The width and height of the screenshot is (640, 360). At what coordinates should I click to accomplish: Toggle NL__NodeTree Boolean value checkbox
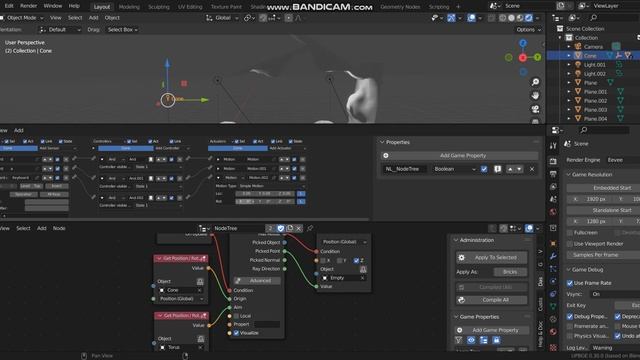click(x=484, y=169)
